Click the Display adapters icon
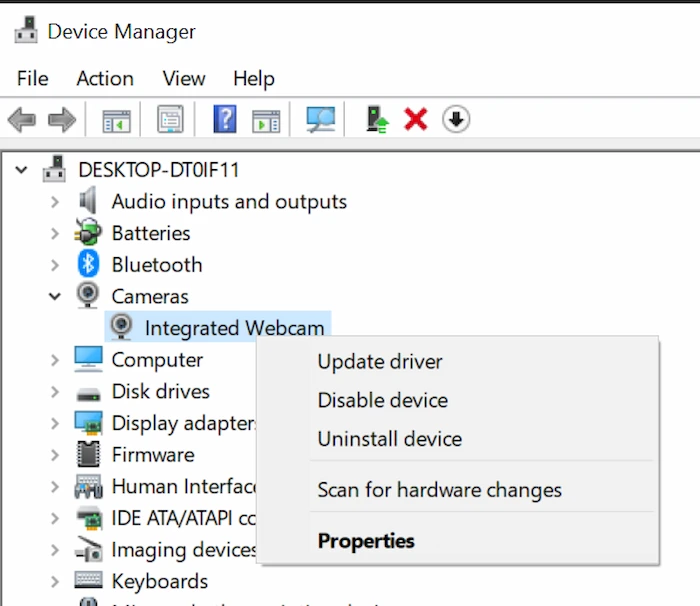 pyautogui.click(x=88, y=422)
